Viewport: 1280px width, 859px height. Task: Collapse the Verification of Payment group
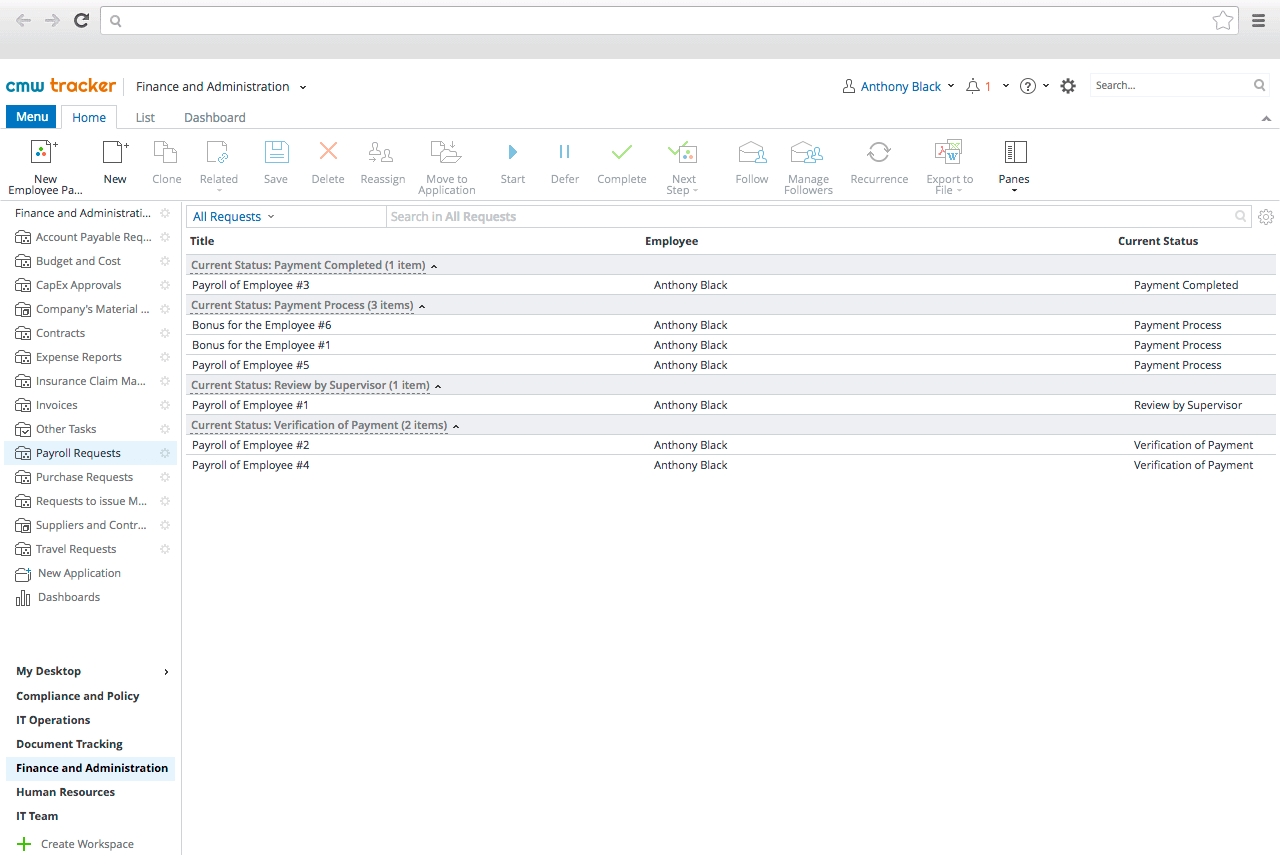pyautogui.click(x=456, y=426)
